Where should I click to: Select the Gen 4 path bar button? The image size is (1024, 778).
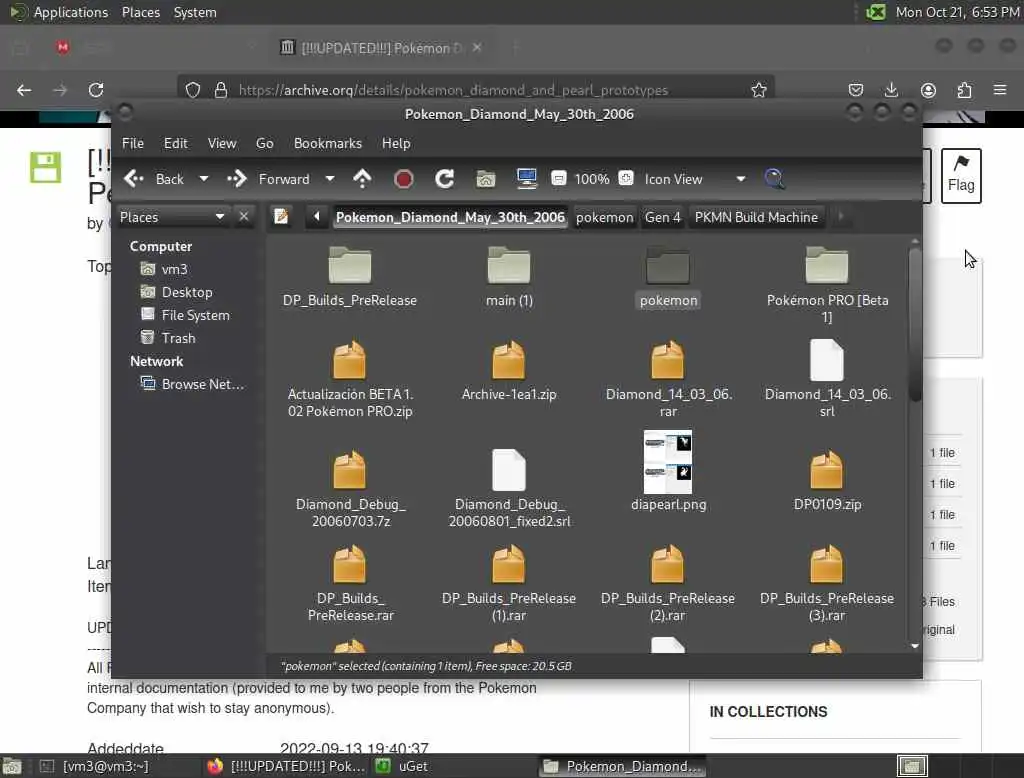(x=662, y=217)
